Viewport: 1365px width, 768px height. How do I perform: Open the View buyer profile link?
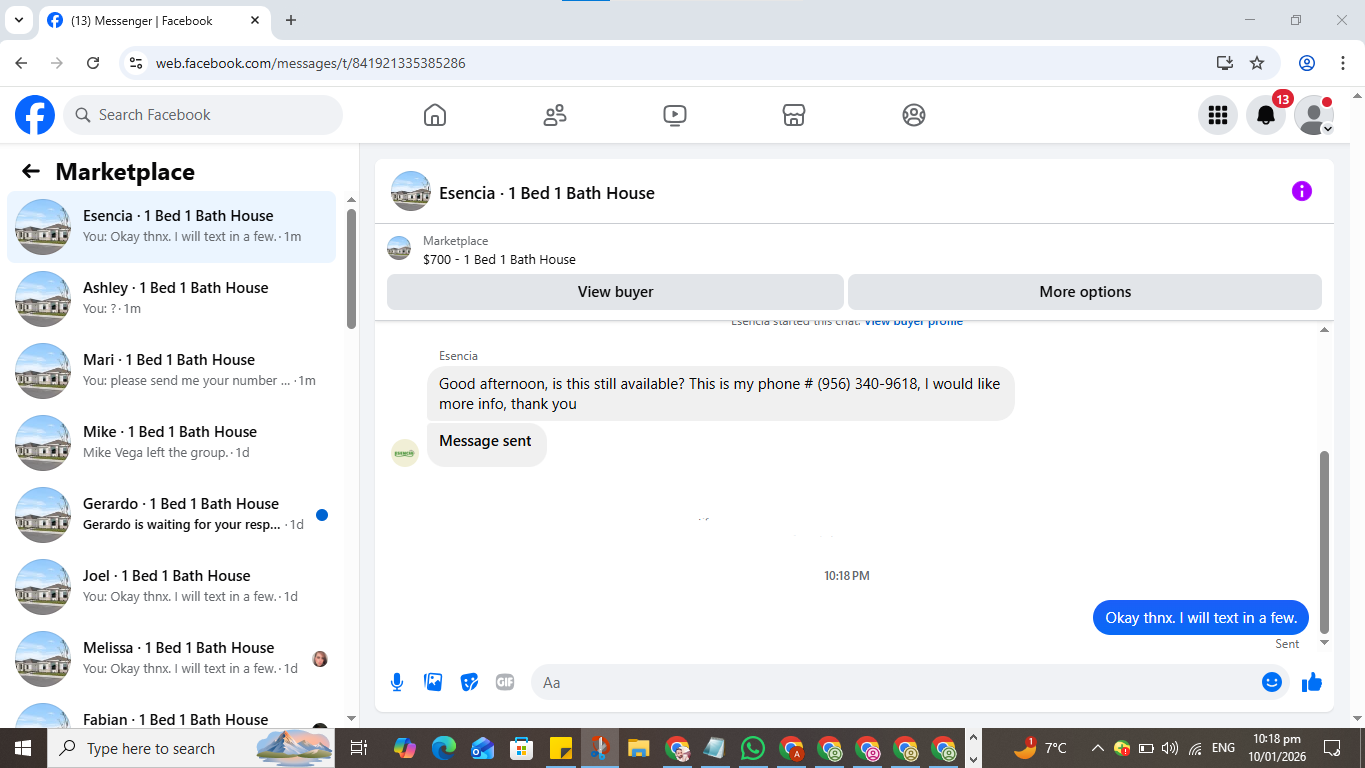click(x=913, y=322)
